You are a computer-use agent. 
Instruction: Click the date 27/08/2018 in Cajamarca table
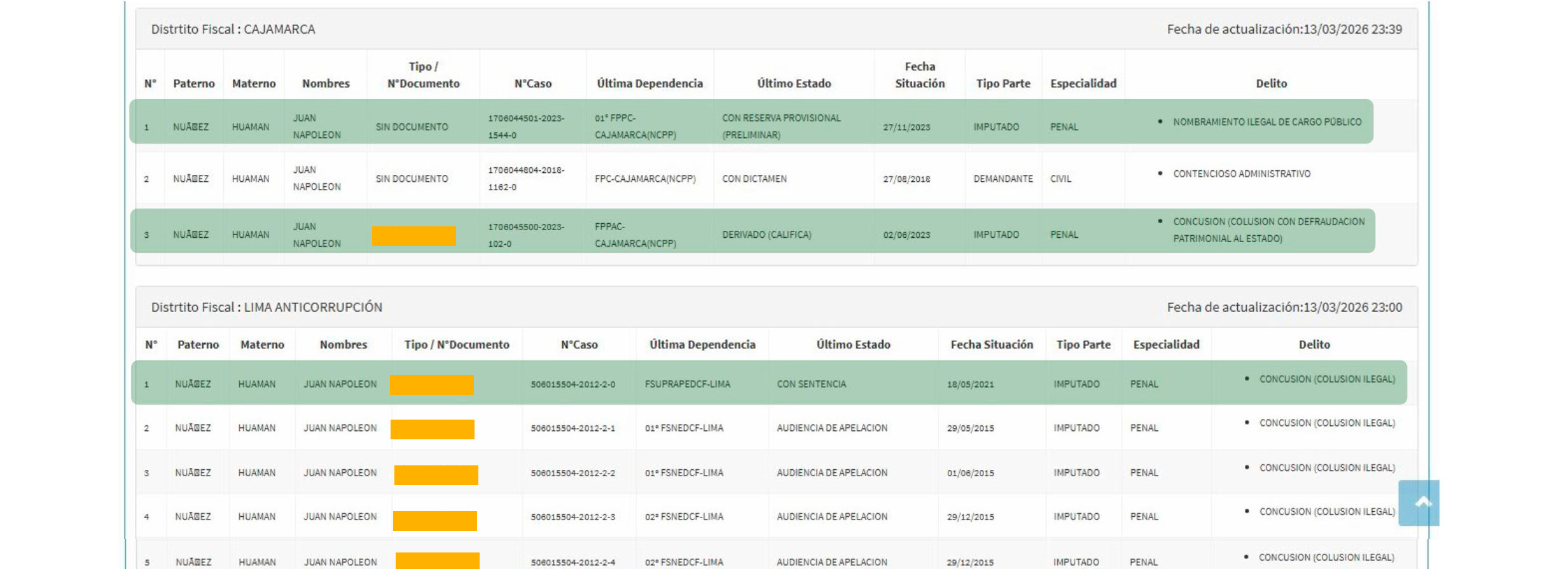click(x=906, y=179)
